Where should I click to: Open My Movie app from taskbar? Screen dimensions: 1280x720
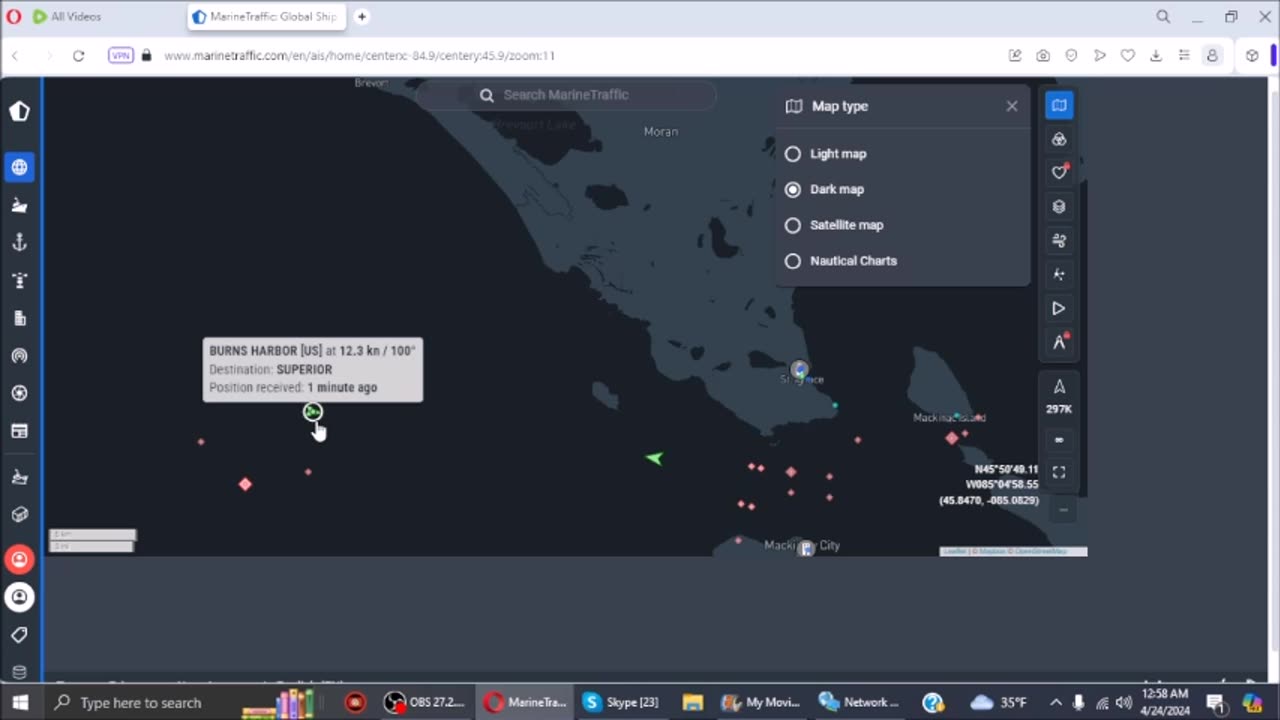[x=758, y=702]
